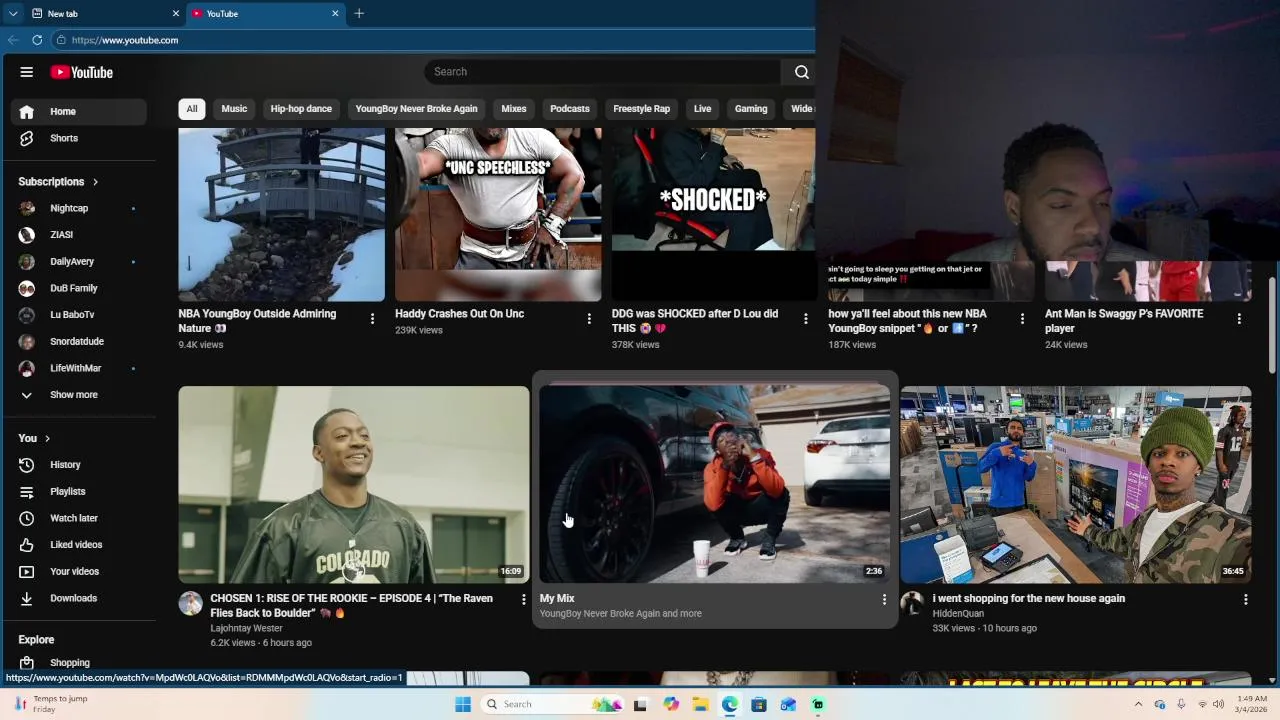Go back in the browser
Viewport: 1280px width, 720px height.
coord(13,40)
